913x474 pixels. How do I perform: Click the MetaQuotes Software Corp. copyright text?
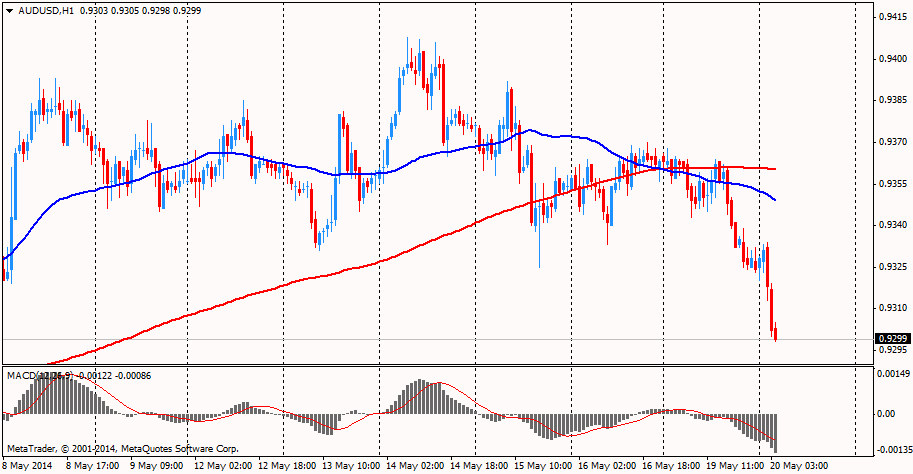pos(179,449)
